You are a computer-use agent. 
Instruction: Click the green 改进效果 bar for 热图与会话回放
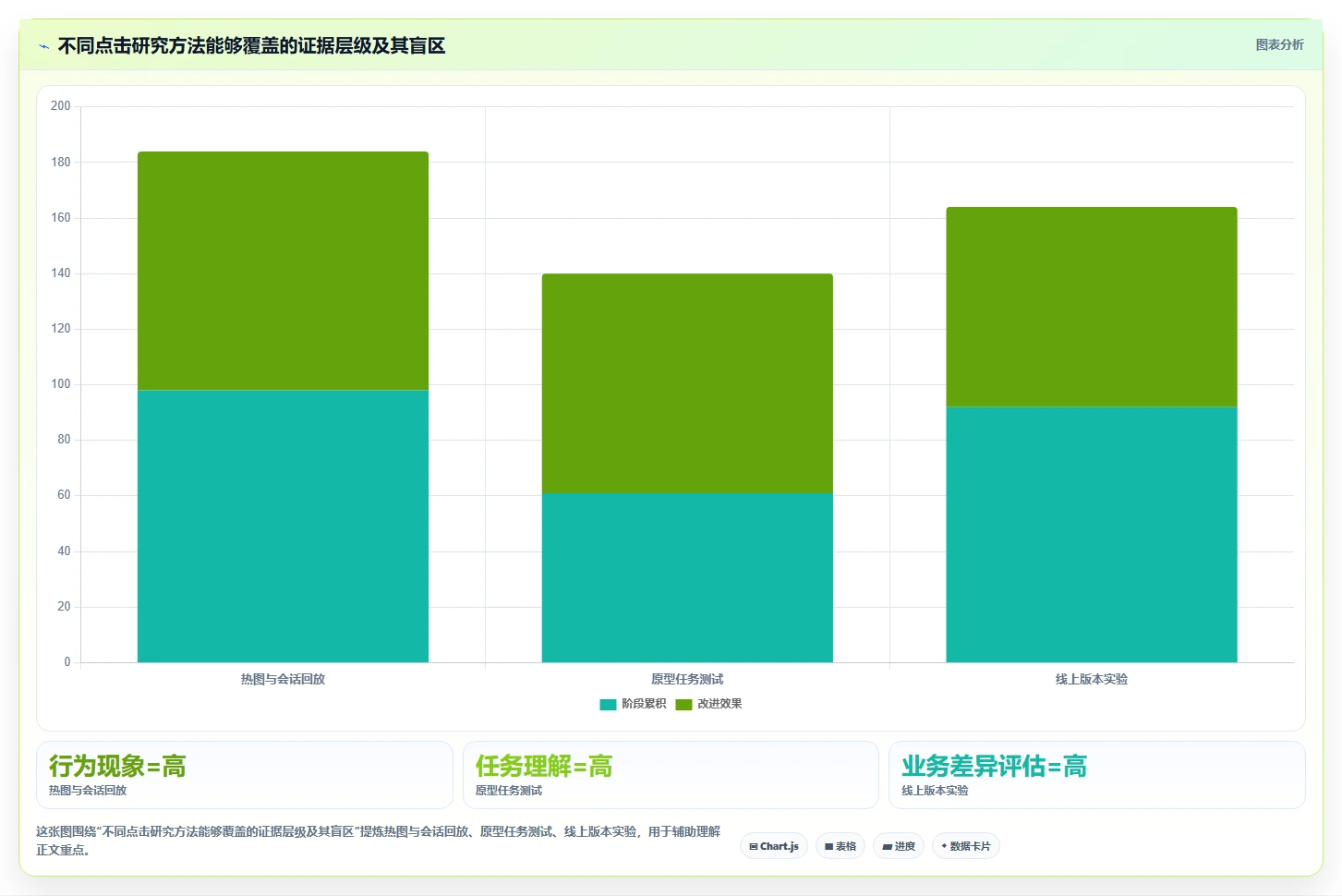[283, 271]
